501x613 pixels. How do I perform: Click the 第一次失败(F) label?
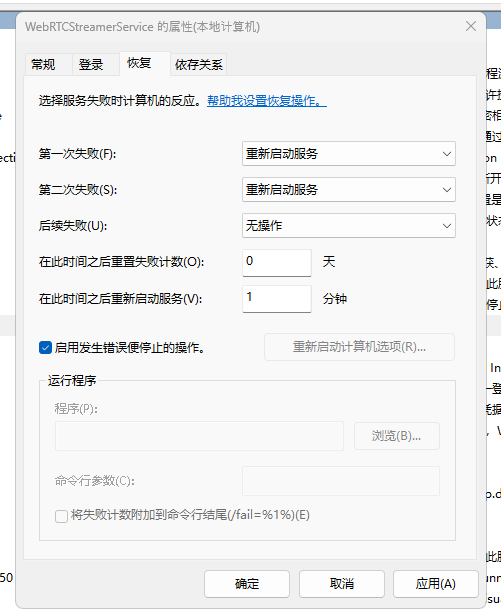tap(77, 154)
